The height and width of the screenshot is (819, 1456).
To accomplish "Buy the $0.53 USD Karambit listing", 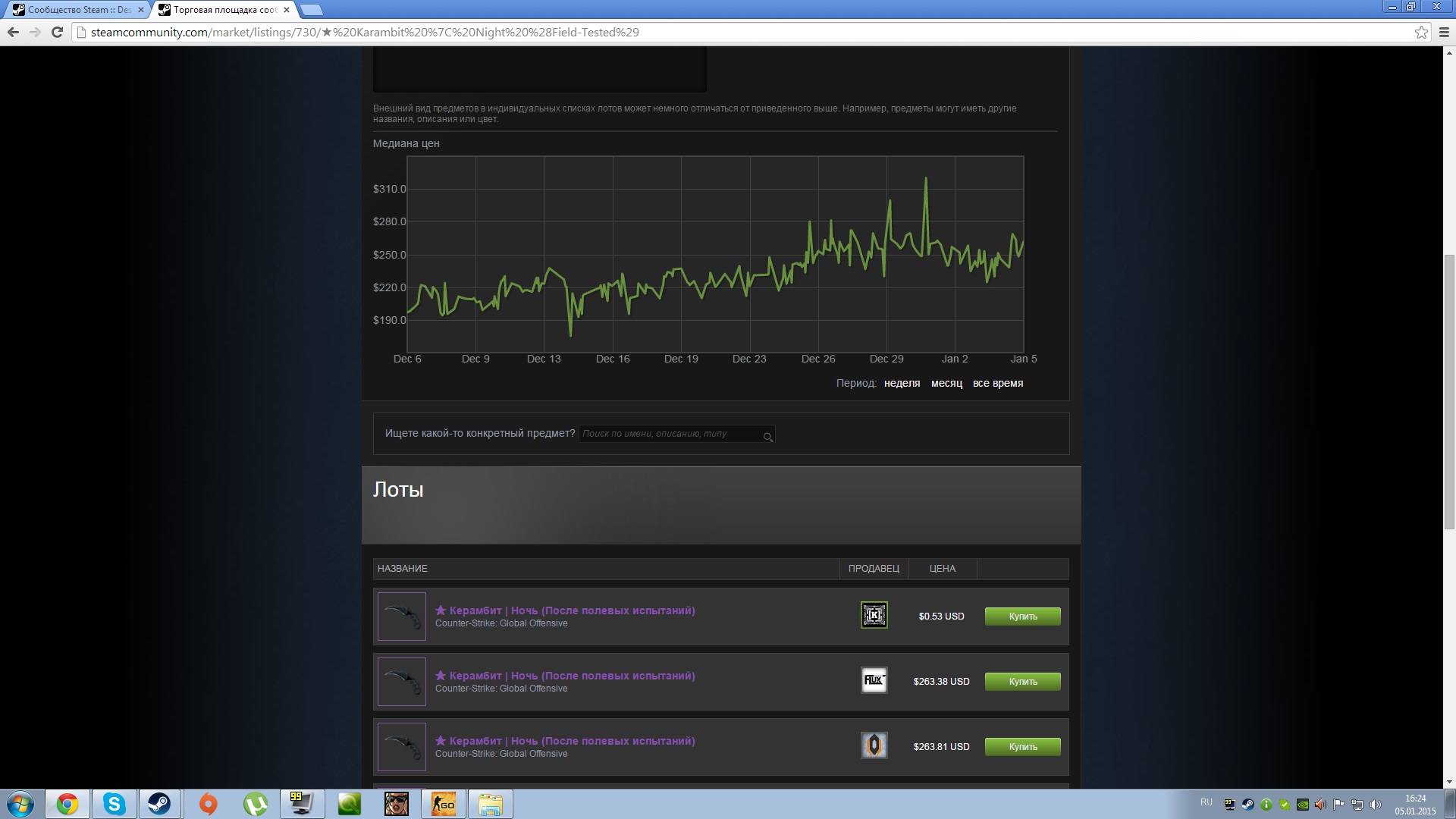I will 1022,617.
